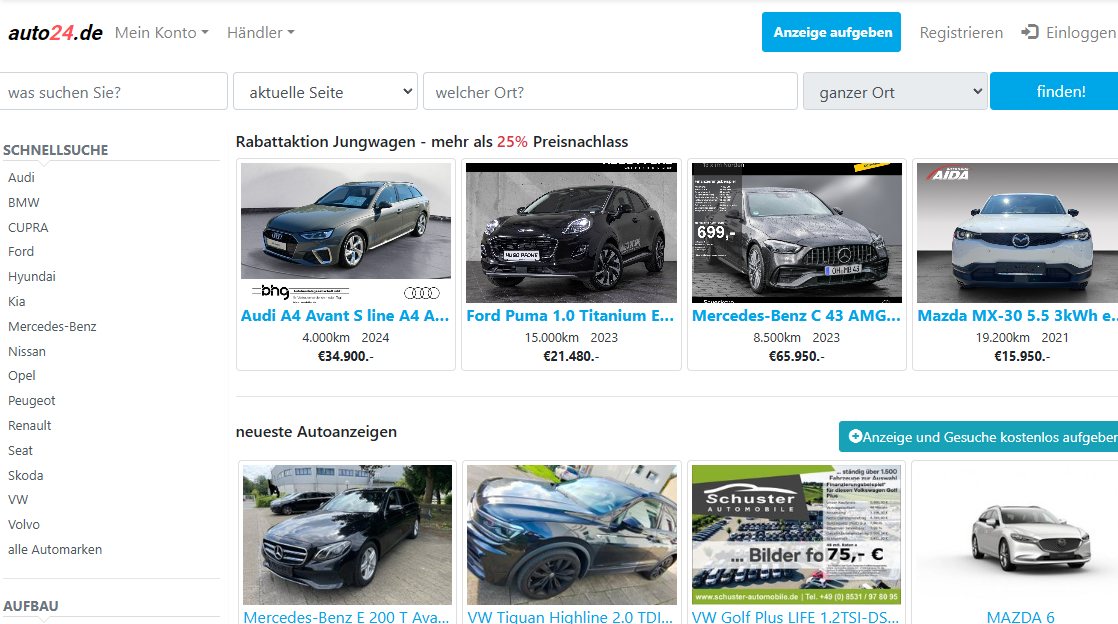
Task: Click the 'Rabattaktion Jungwagen' heading
Action: 431,142
